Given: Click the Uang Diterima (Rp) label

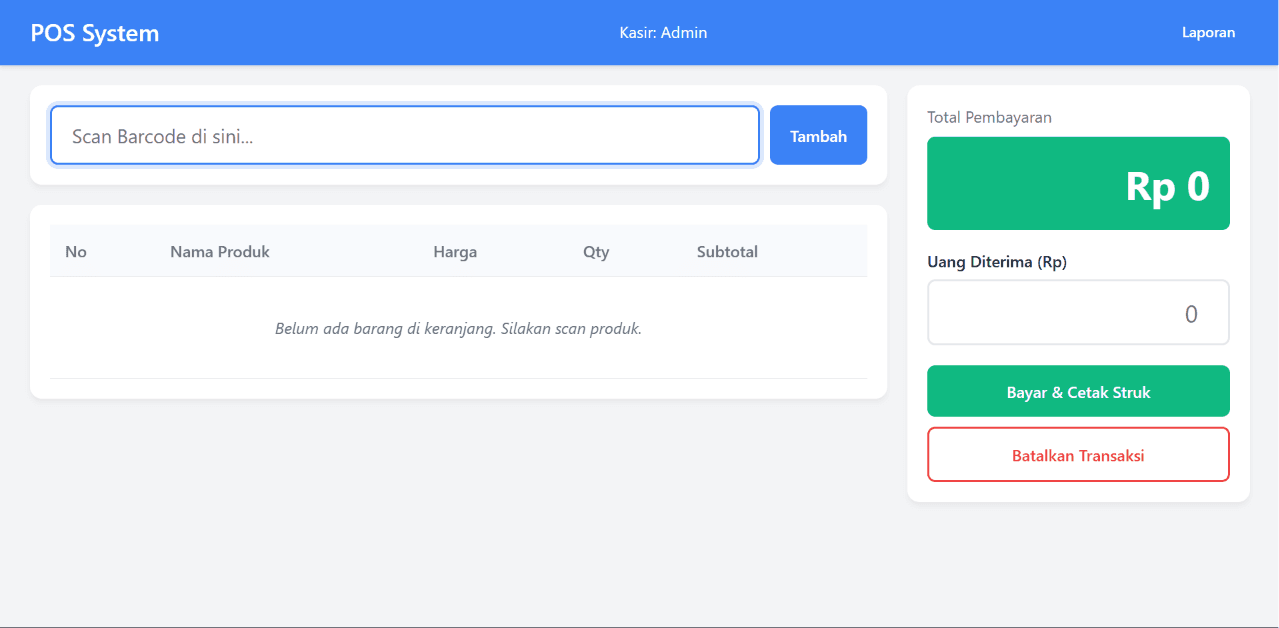Looking at the screenshot, I should [x=997, y=262].
